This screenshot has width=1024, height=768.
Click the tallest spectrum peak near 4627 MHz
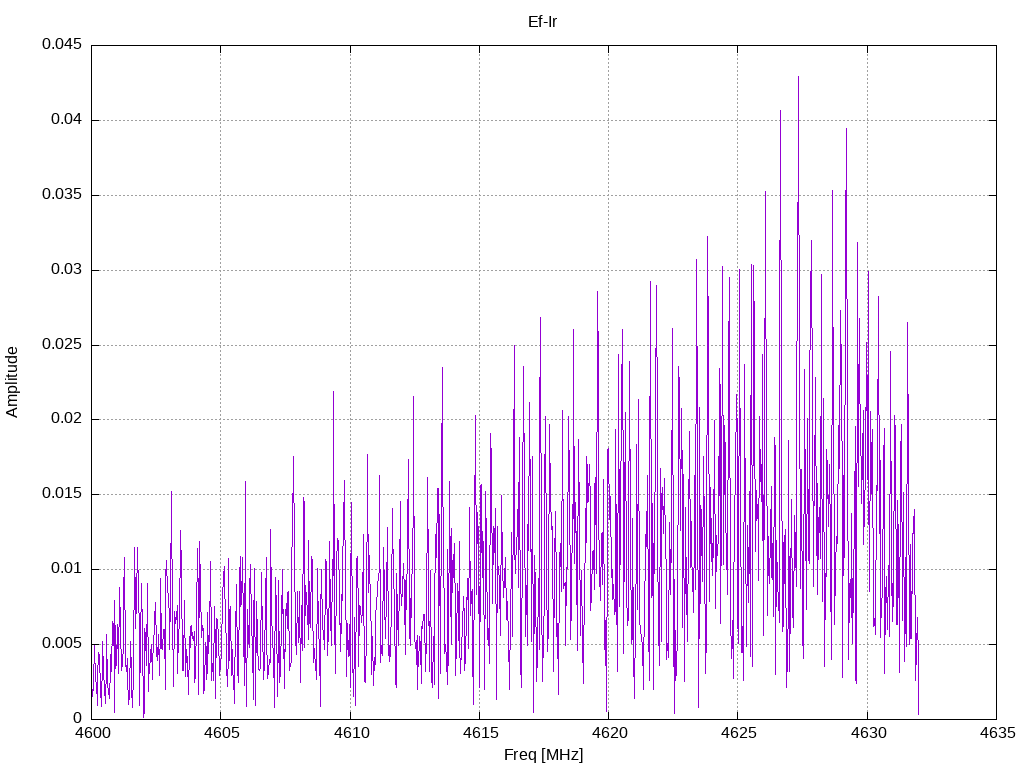(798, 78)
